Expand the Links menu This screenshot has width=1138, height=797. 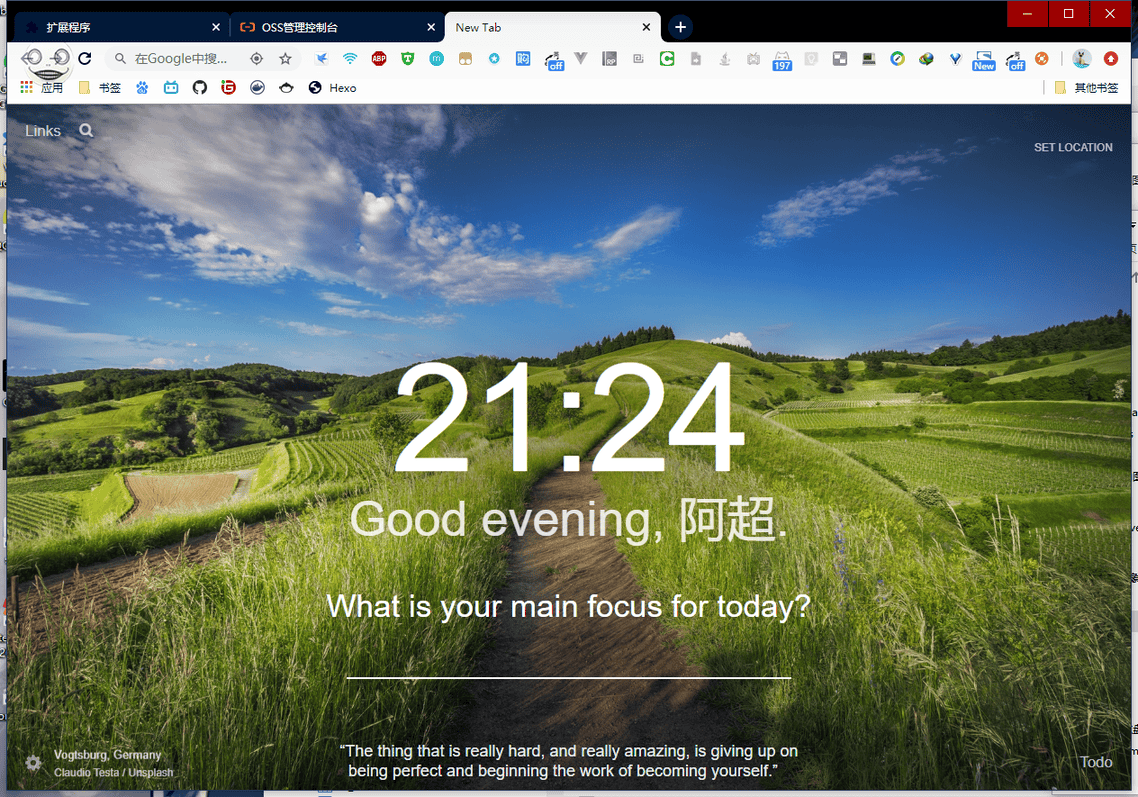coord(42,130)
